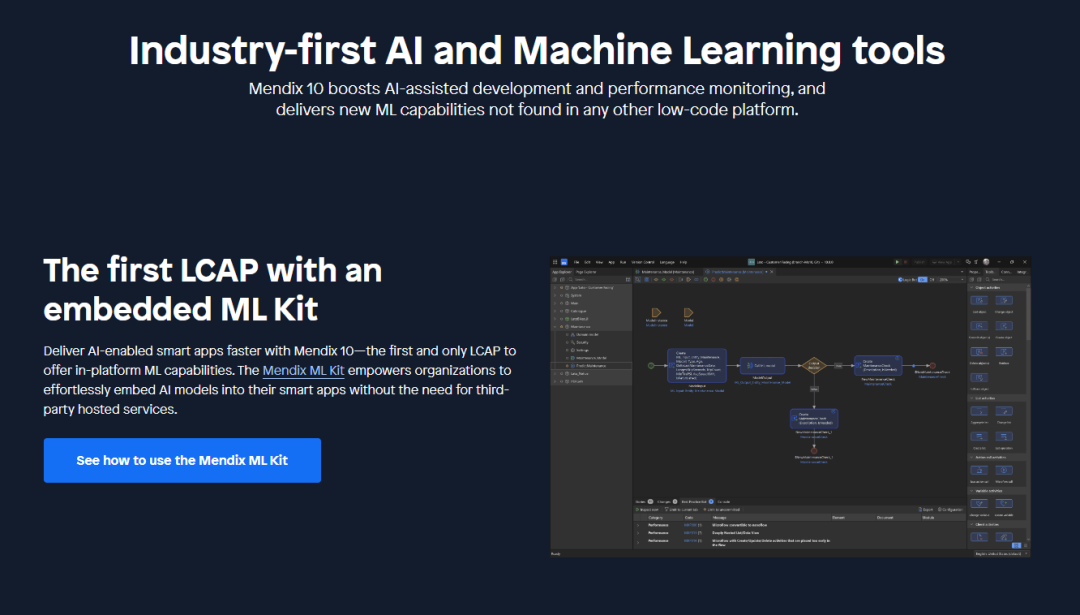The image size is (1080, 615).
Task: Expand the first Performance result row
Action: [639, 524]
